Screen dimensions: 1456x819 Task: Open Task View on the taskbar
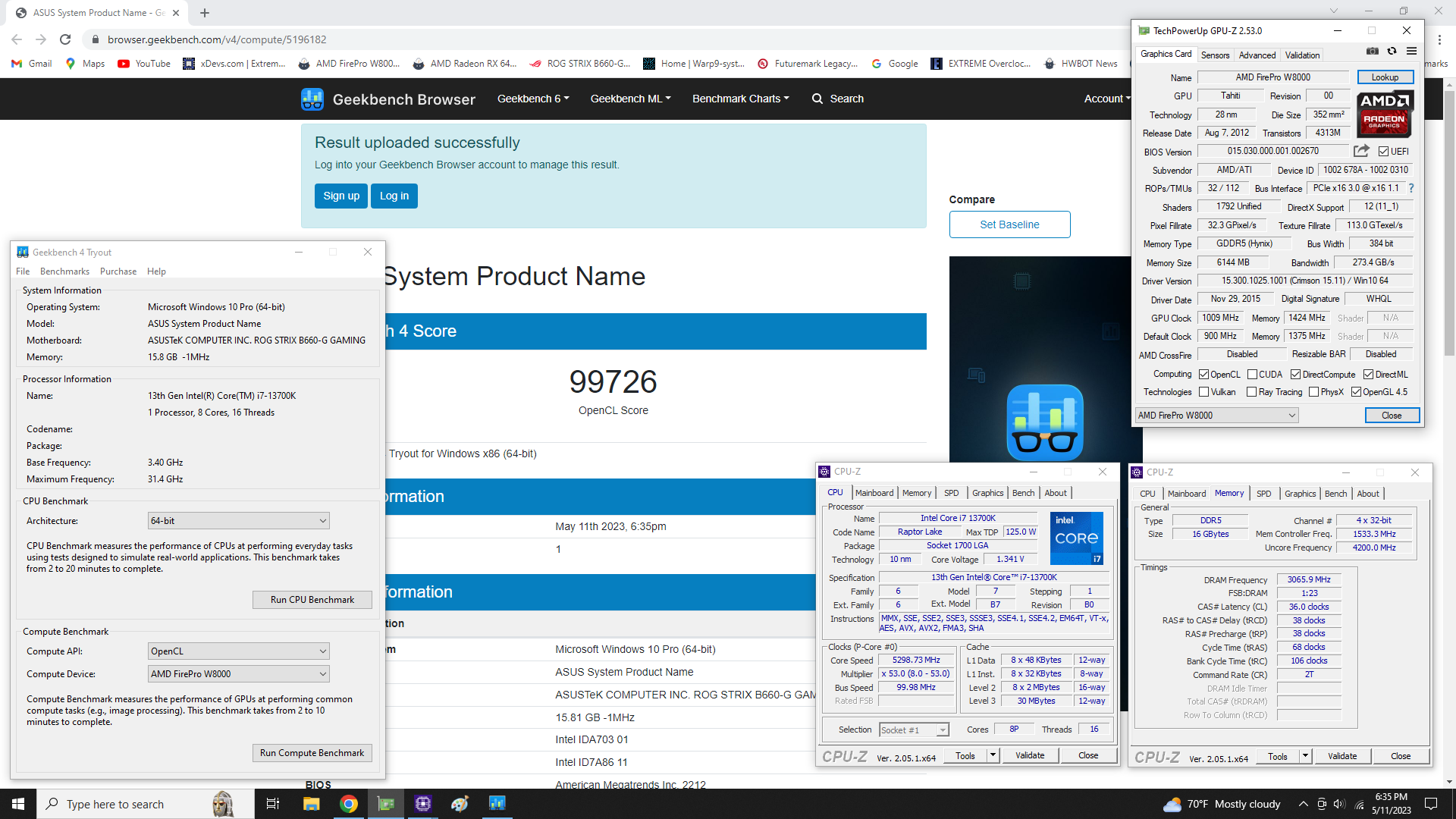coord(273,804)
